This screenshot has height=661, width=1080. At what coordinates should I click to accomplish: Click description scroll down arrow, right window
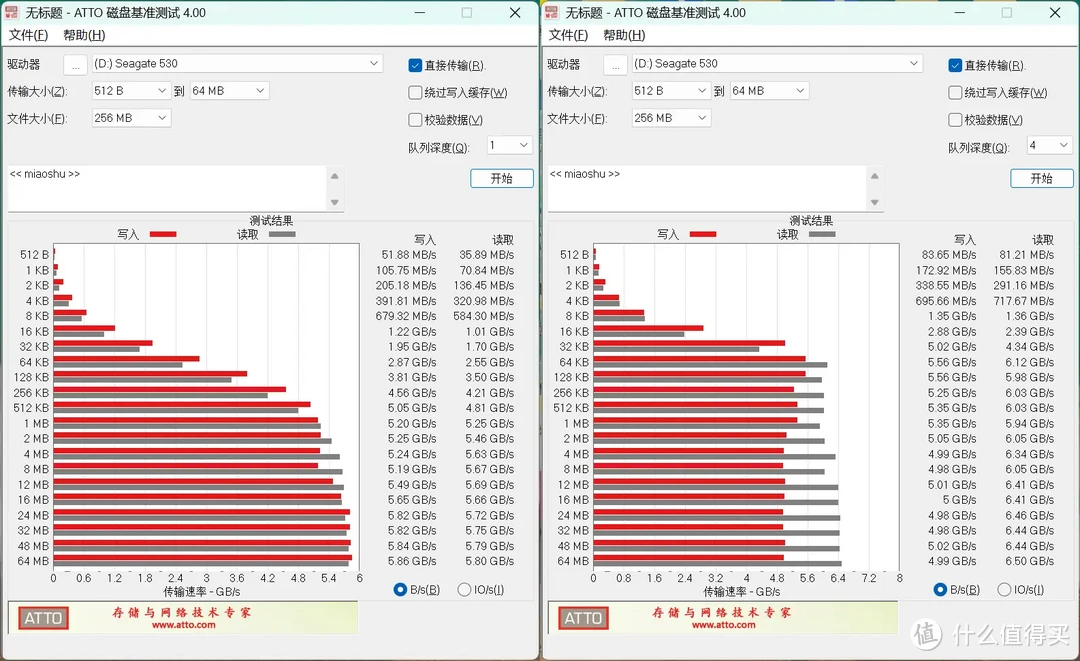click(875, 202)
